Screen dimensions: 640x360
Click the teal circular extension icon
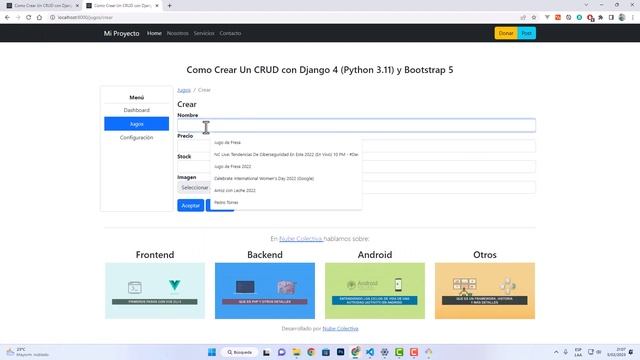tap(579, 18)
